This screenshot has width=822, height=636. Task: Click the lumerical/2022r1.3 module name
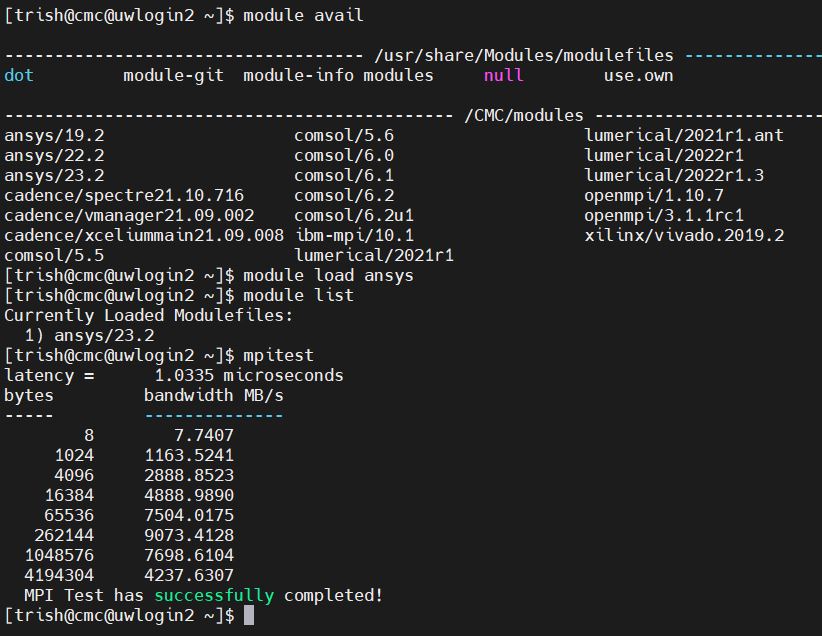[x=674, y=175]
